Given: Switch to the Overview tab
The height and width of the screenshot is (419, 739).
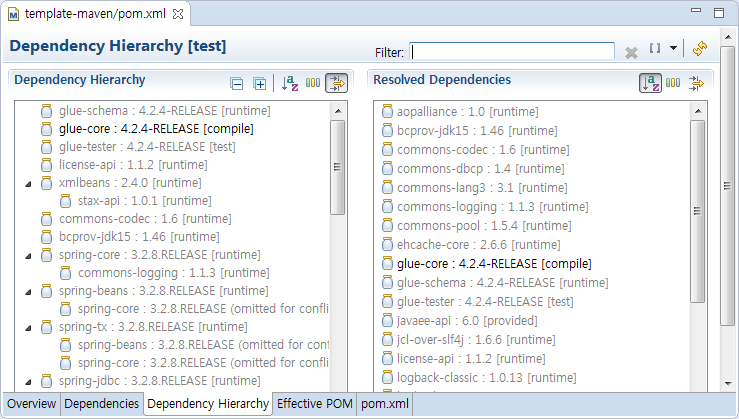Looking at the screenshot, I should tap(32, 404).
